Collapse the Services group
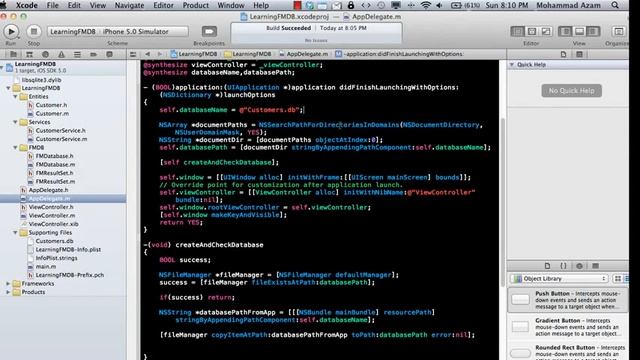This screenshot has height=360, width=640. pyautogui.click(x=16, y=122)
